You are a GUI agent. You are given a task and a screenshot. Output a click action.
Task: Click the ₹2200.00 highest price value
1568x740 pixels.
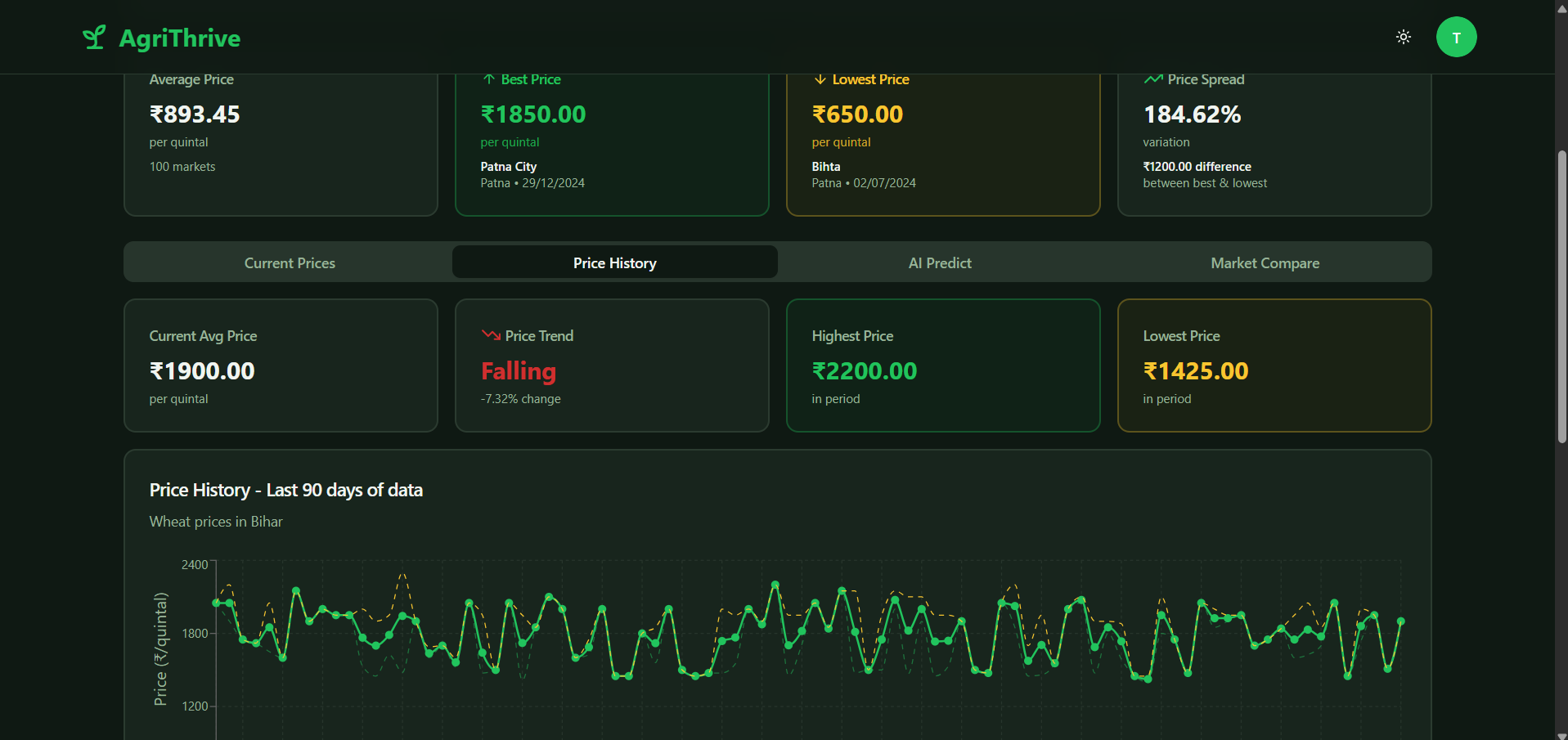coord(865,371)
